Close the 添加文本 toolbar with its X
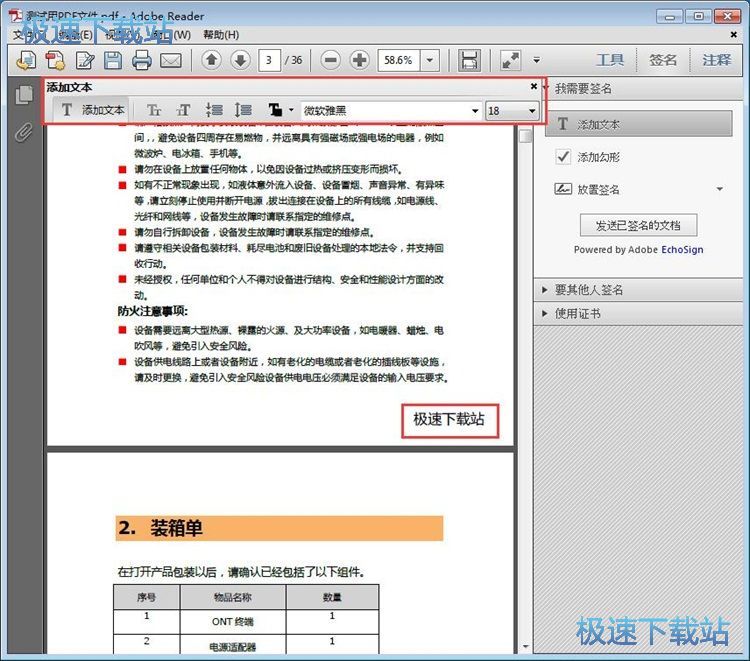This screenshot has height=661, width=750. (x=534, y=87)
